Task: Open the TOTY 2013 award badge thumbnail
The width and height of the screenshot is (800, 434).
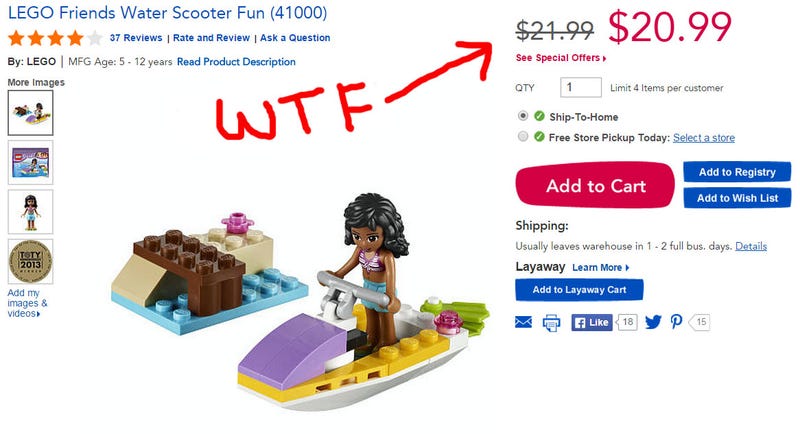Action: (31, 262)
